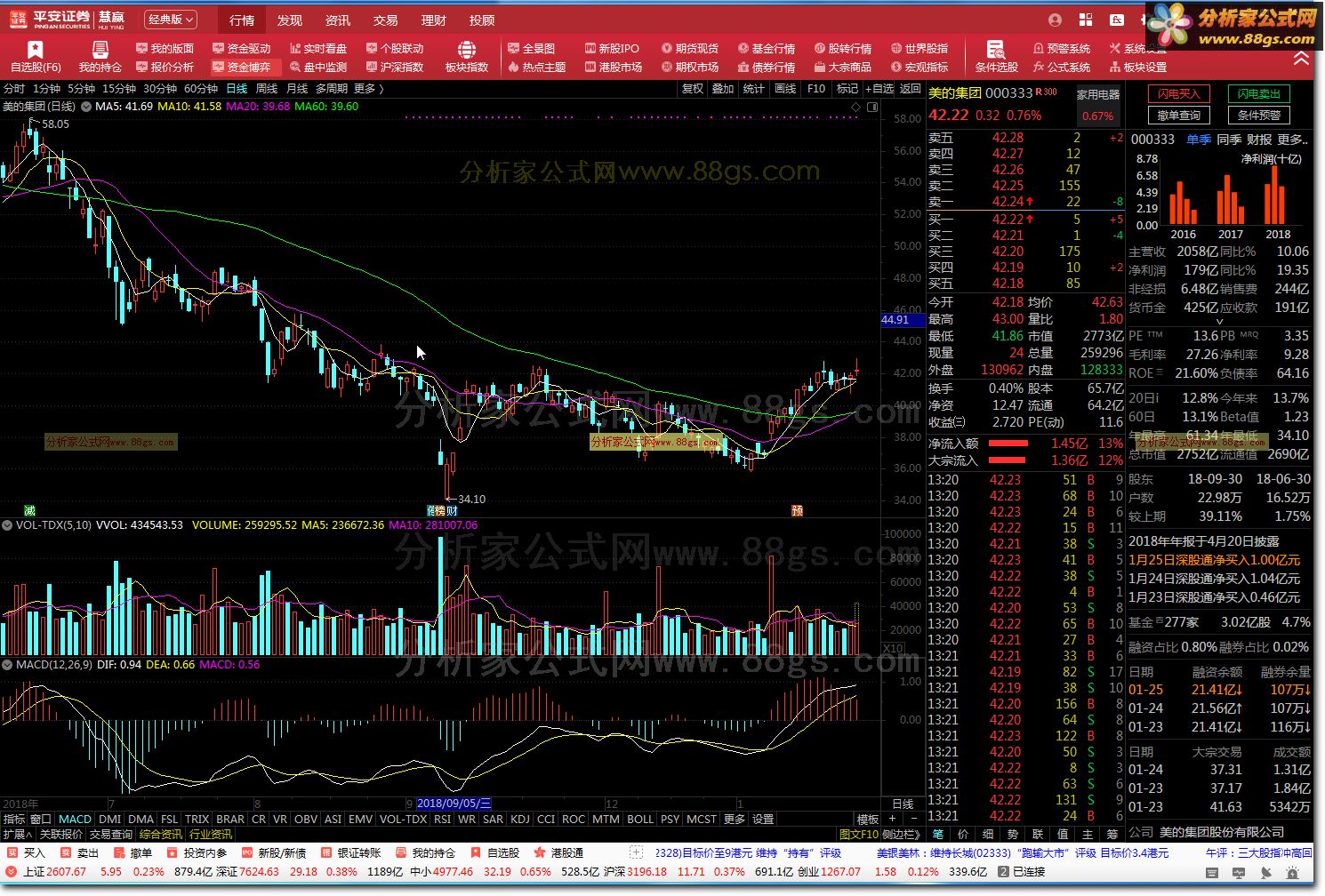Open 板块设置 sector settings

click(1138, 67)
